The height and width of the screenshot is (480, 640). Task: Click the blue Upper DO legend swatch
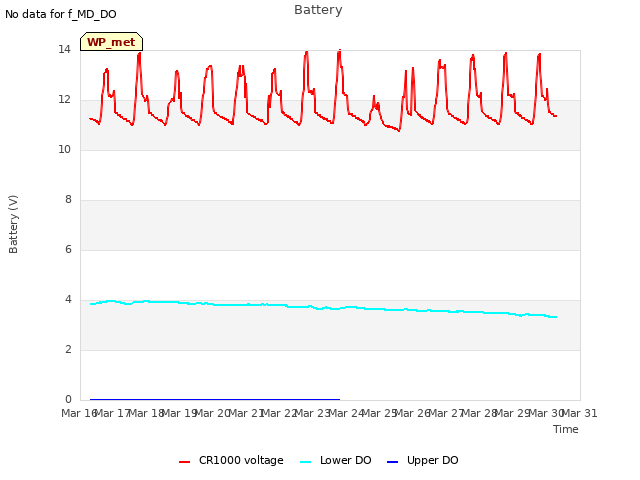pos(392,462)
